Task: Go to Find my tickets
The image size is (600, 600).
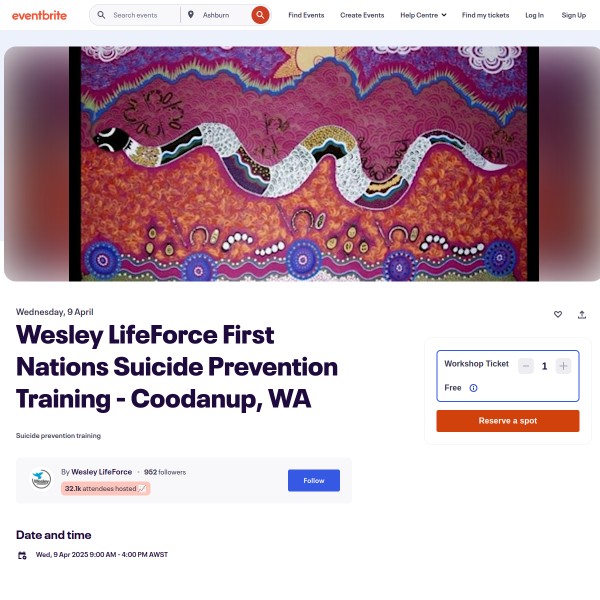Action: [485, 15]
